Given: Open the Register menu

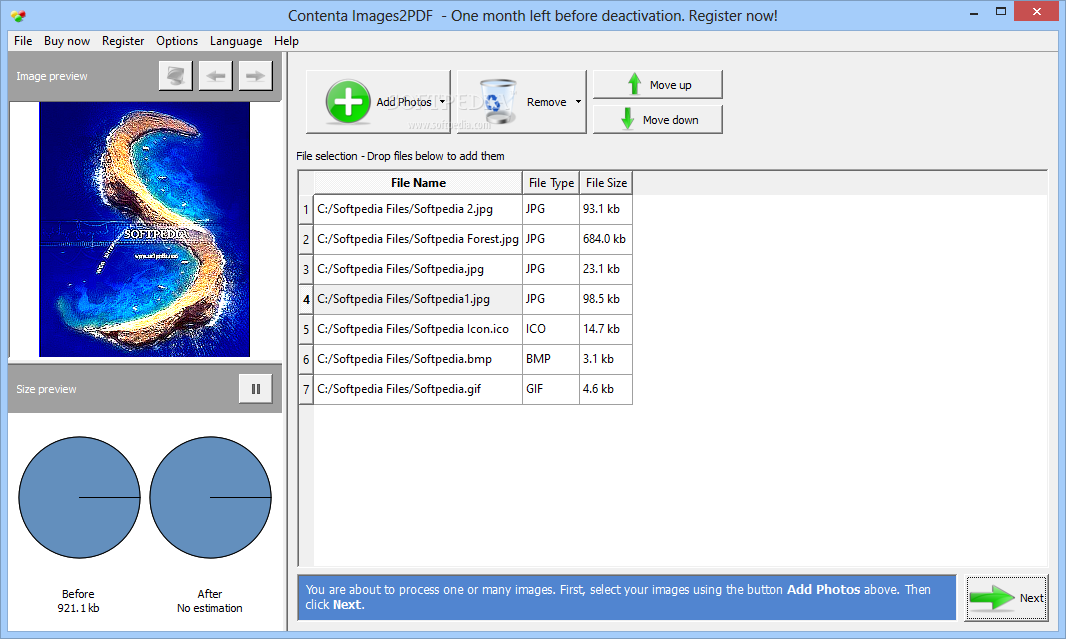Looking at the screenshot, I should [123, 41].
